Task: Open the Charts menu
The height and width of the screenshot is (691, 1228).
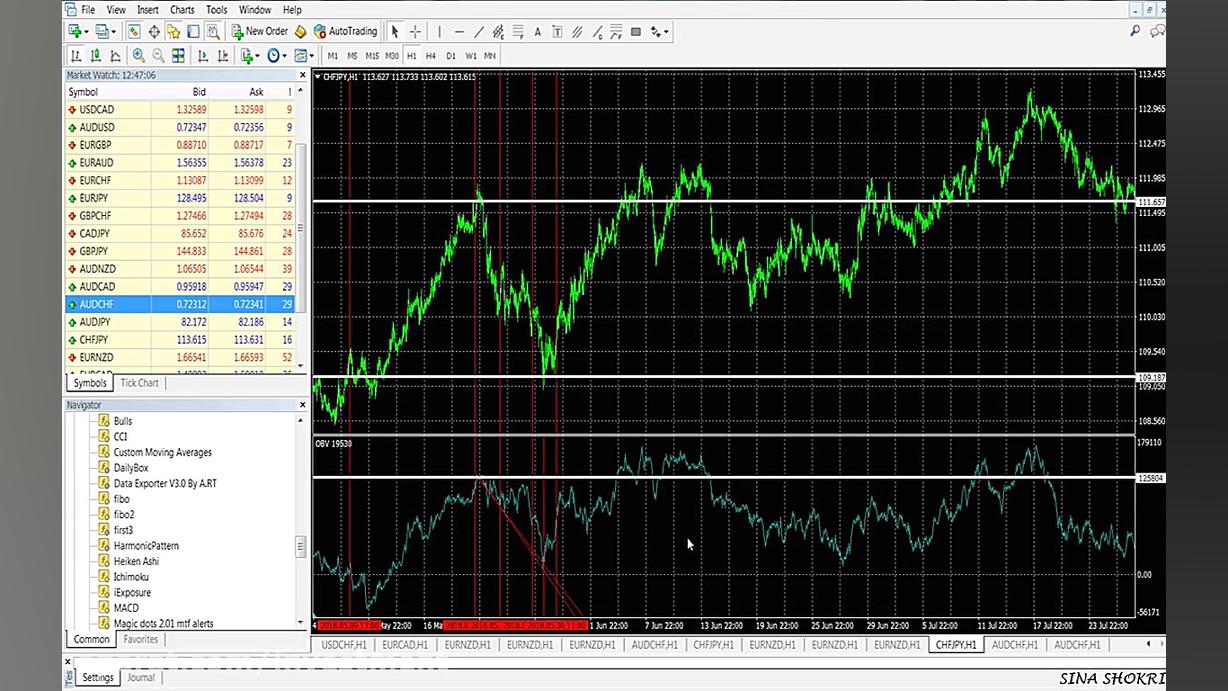Action: coord(182,10)
